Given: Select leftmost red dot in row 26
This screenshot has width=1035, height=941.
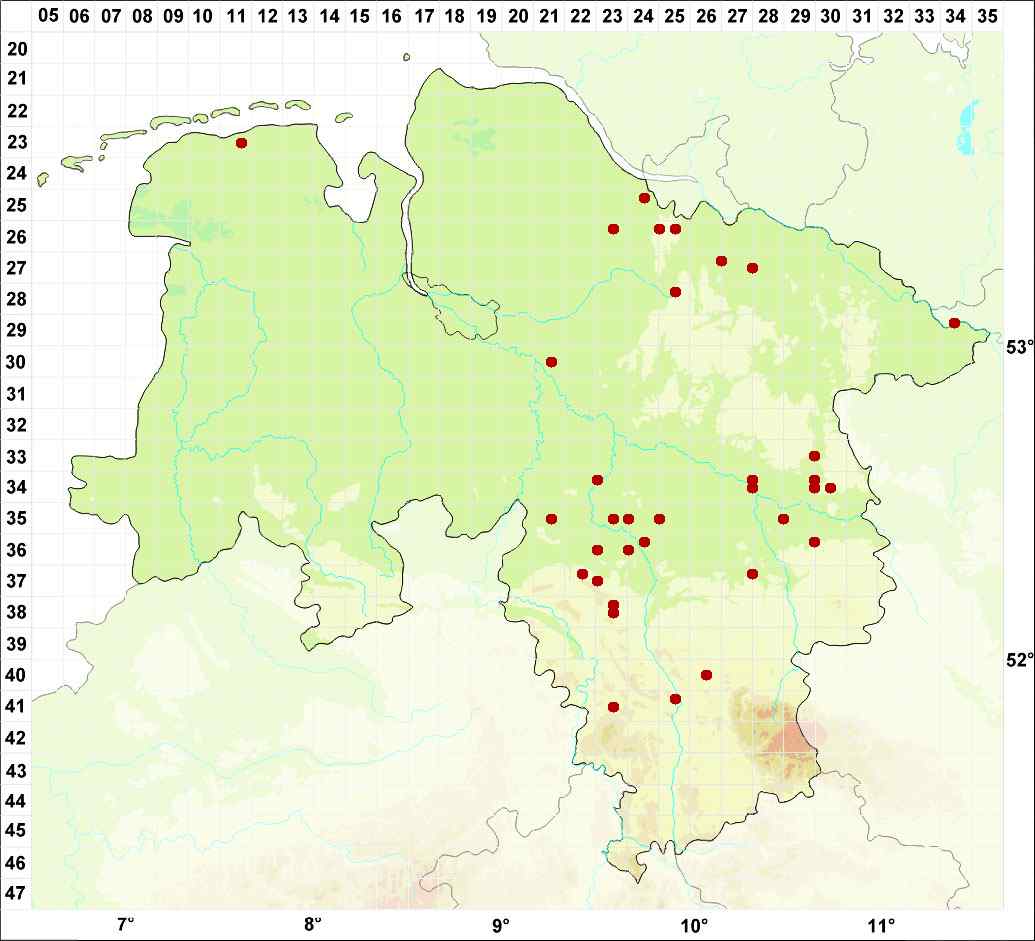Looking at the screenshot, I should [613, 229].
